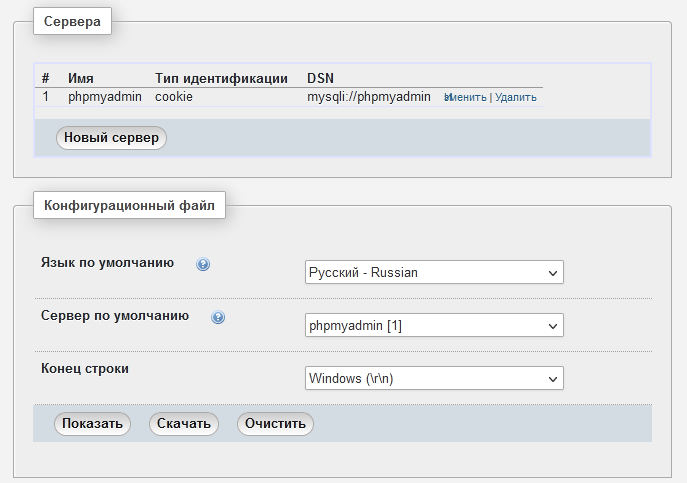This screenshot has width=687, height=483.
Task: Click the Очистить button
Action: pos(275,424)
